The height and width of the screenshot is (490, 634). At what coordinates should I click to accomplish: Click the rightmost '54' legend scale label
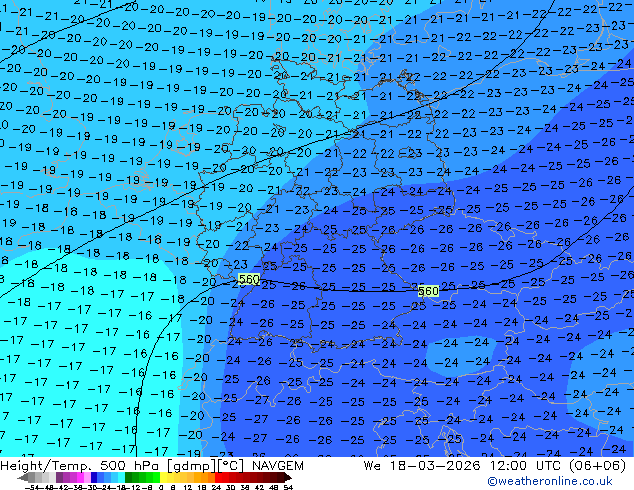(x=288, y=487)
